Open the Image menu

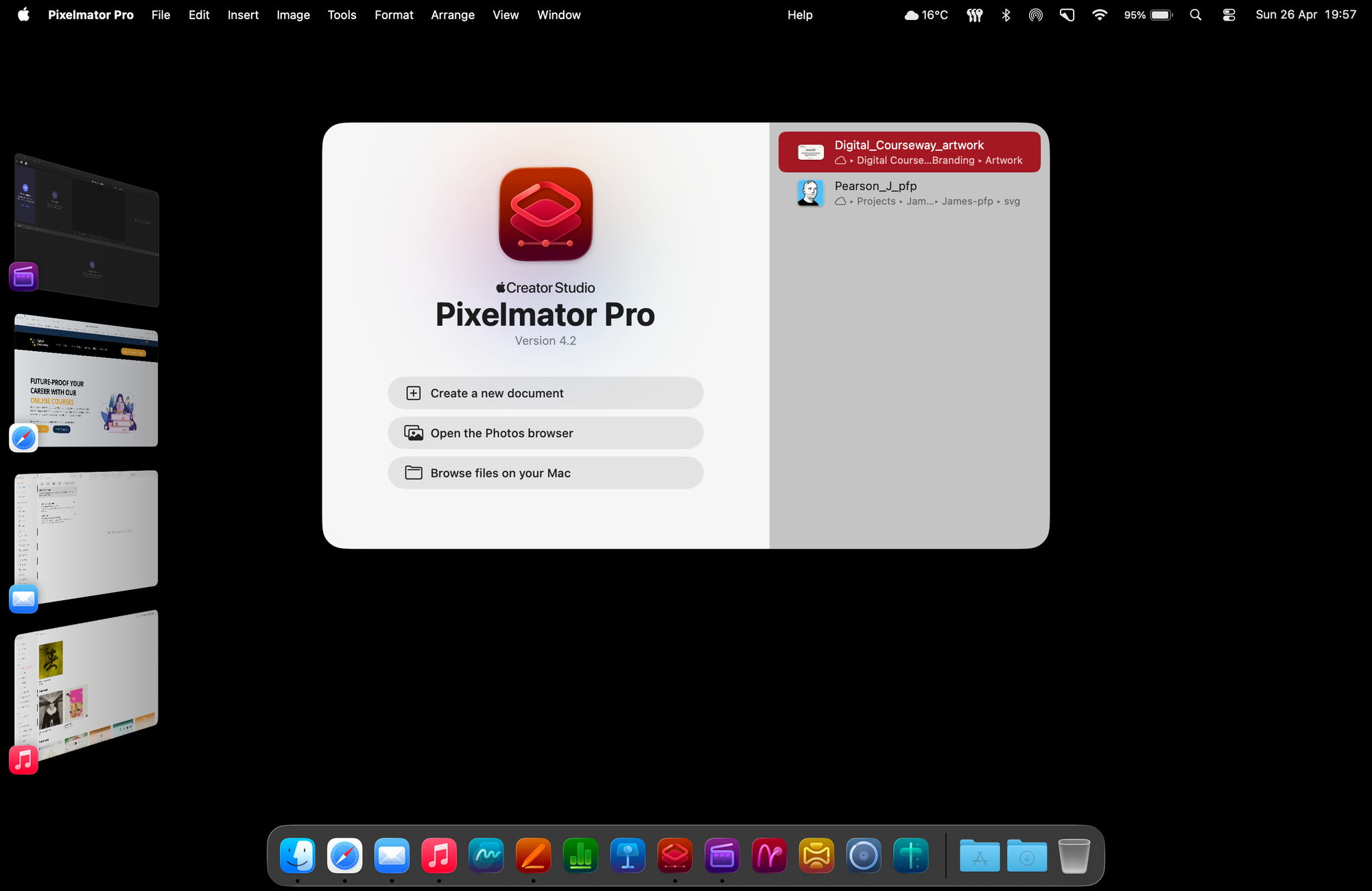tap(293, 14)
